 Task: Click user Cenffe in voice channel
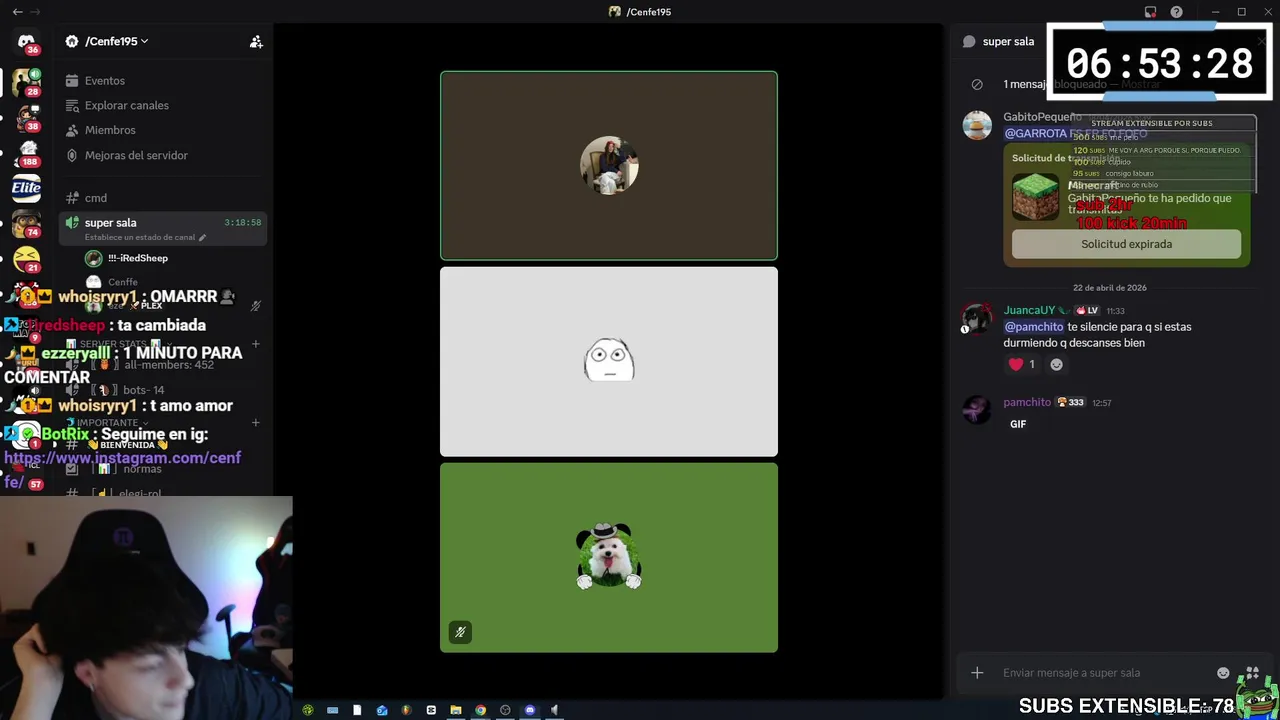point(122,282)
